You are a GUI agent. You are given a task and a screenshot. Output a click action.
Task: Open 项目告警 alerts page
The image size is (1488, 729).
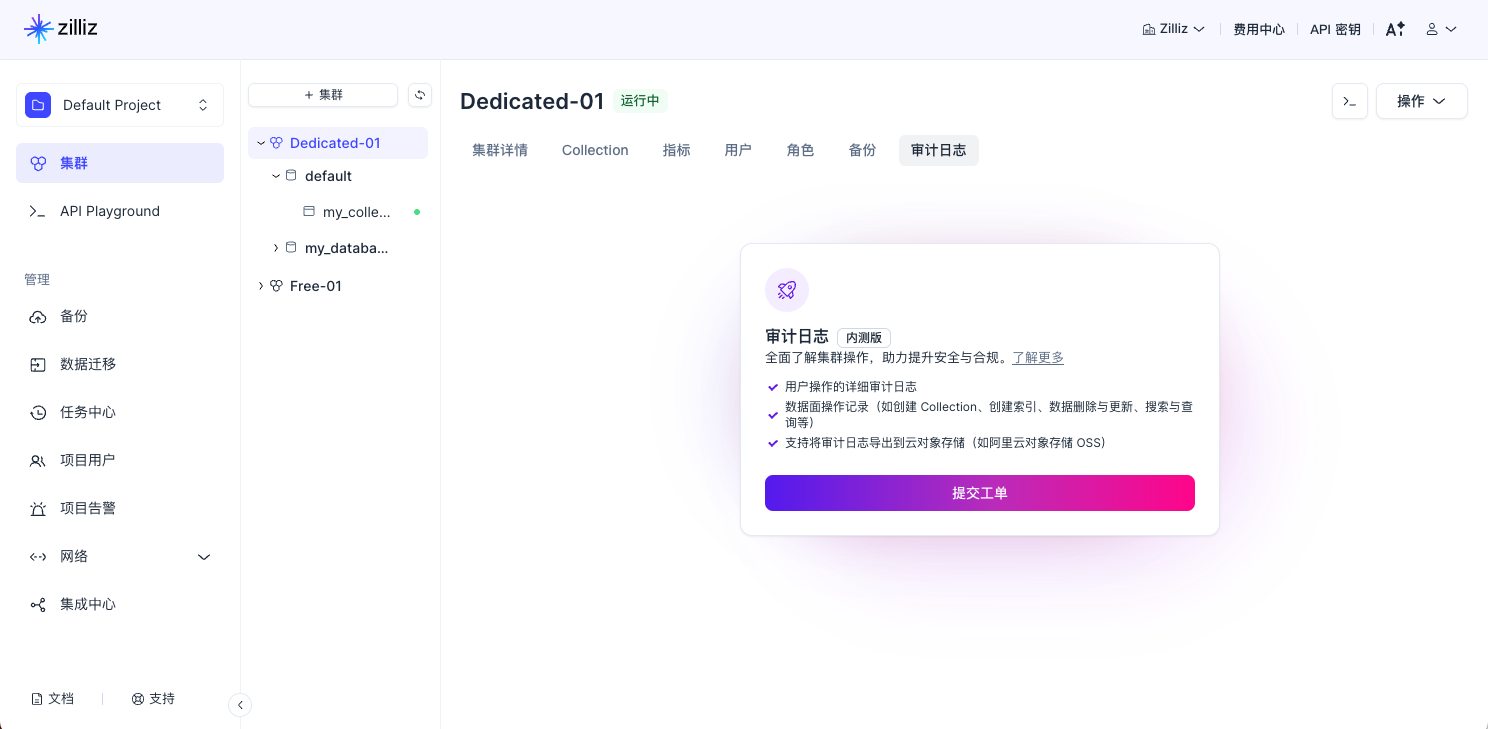coord(88,508)
